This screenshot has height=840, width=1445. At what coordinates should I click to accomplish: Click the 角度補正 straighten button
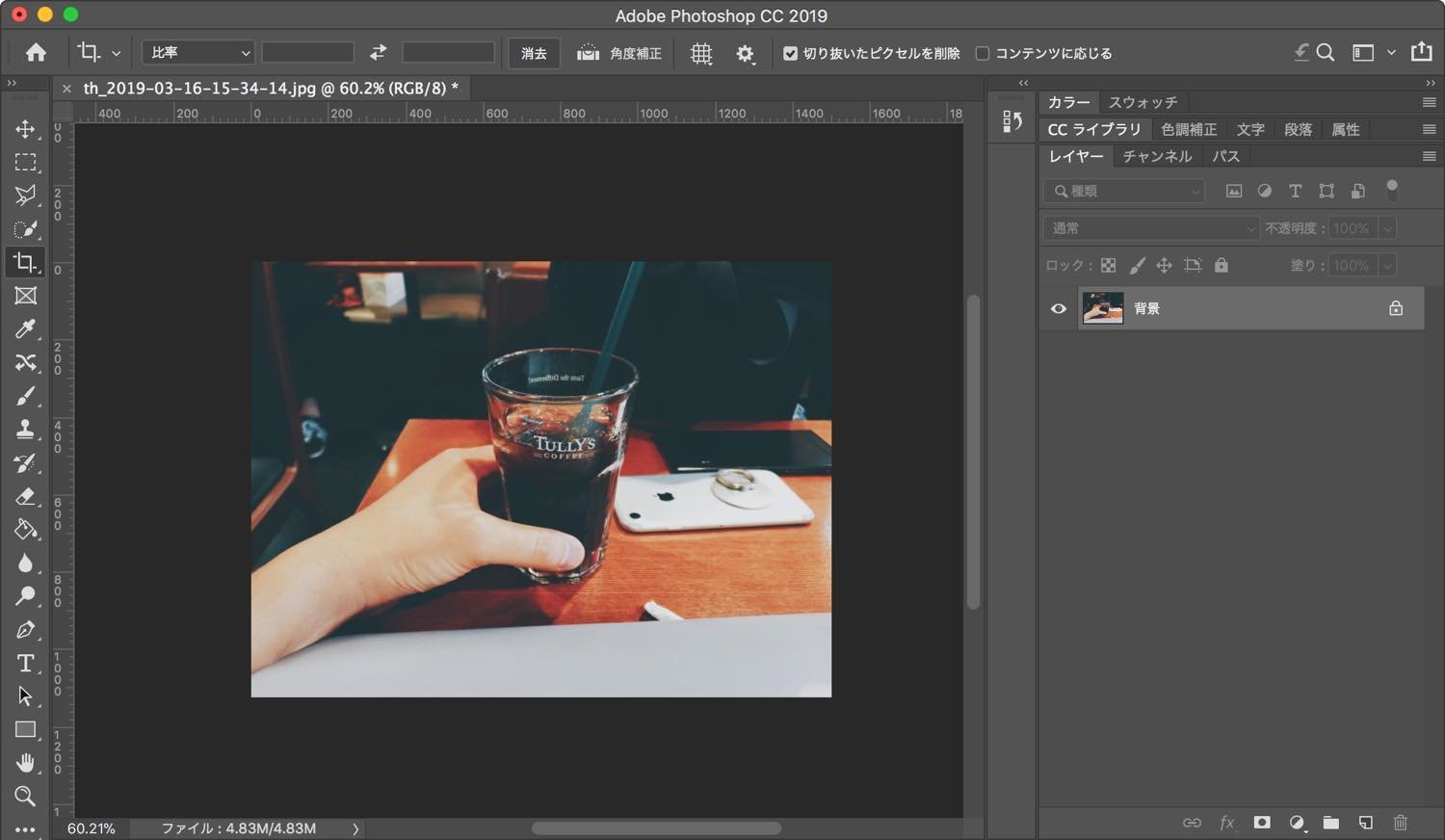click(x=619, y=53)
